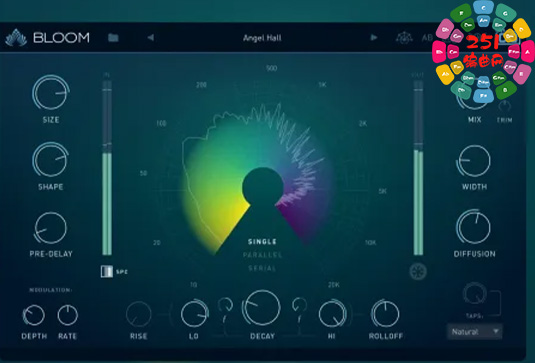
Task: Toggle the SPE spectrum display button
Action: pyautogui.click(x=107, y=272)
